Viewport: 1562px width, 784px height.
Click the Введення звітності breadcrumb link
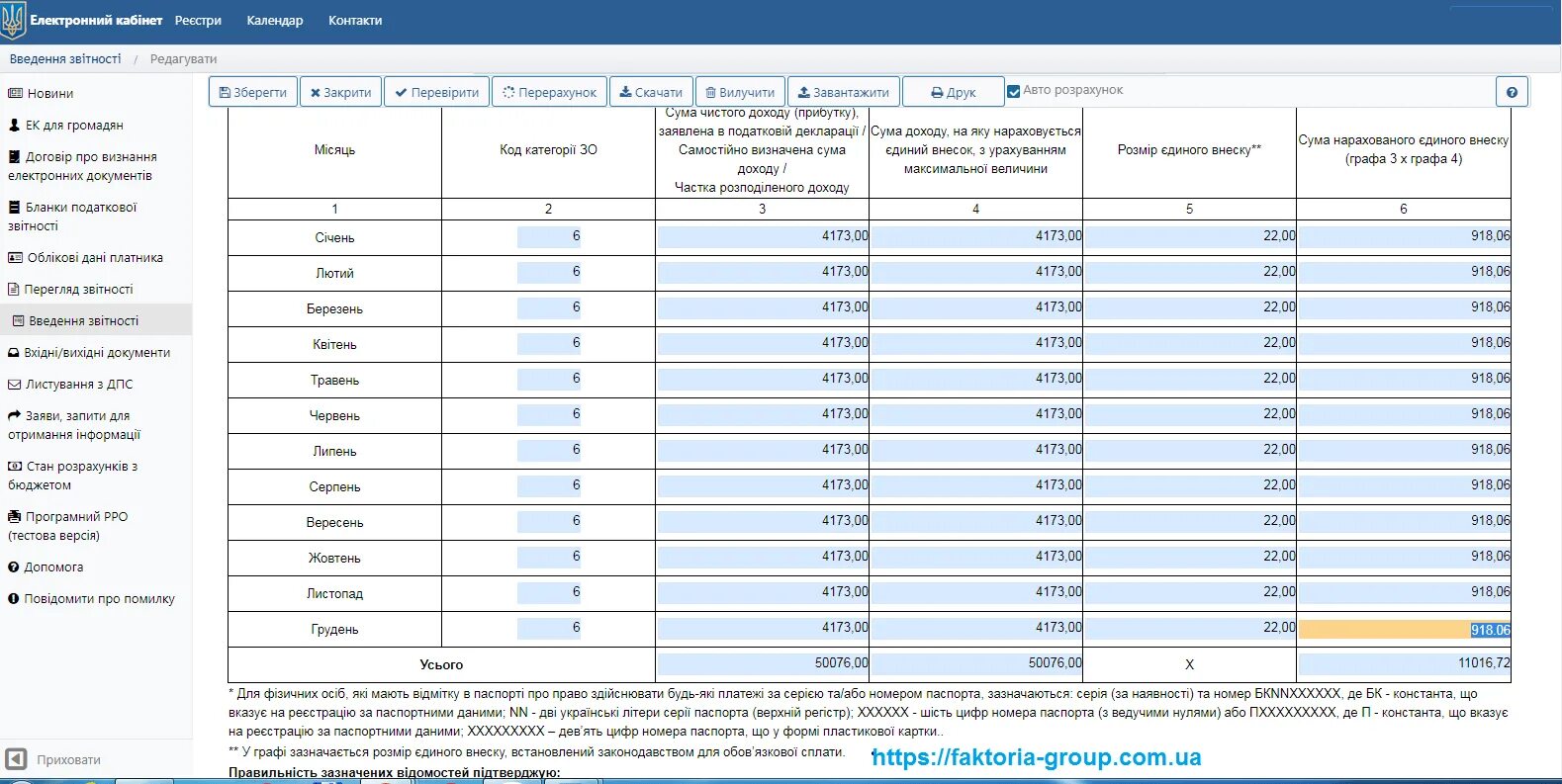tap(65, 59)
